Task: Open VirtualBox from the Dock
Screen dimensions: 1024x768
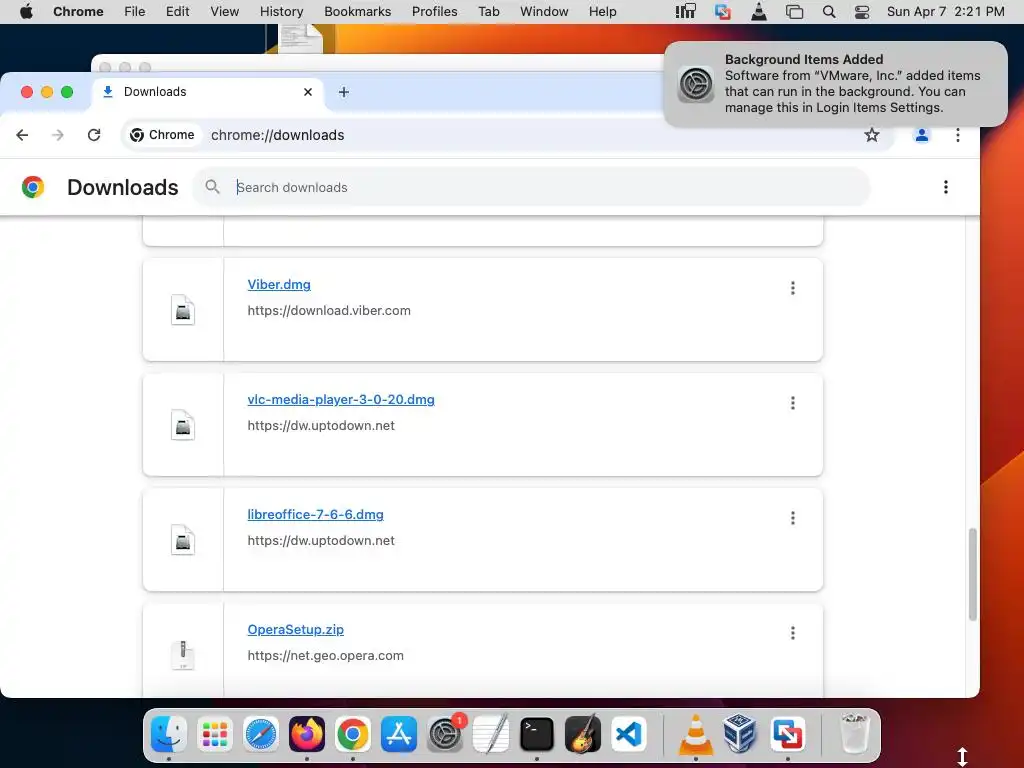Action: coord(741,734)
